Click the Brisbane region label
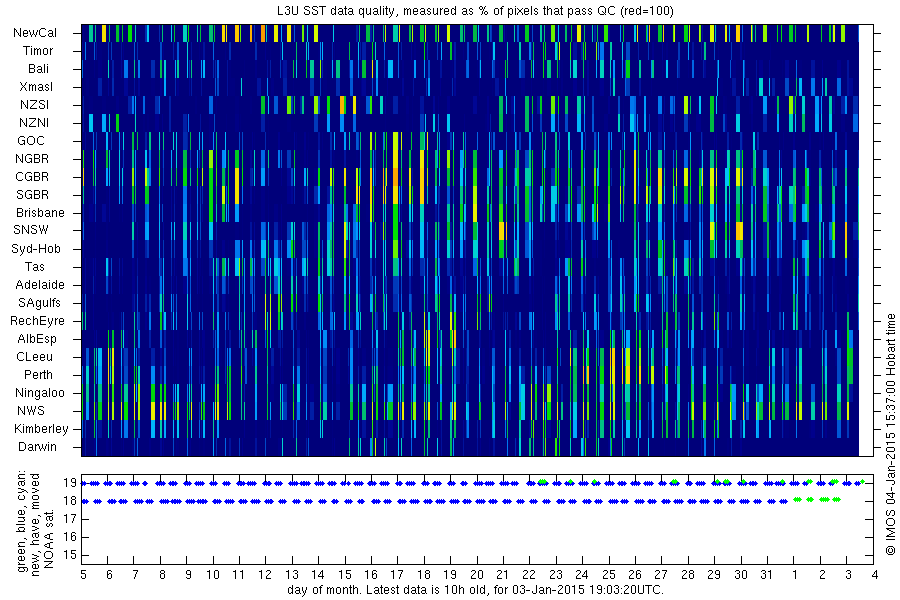The height and width of the screenshot is (600, 900). [x=40, y=212]
